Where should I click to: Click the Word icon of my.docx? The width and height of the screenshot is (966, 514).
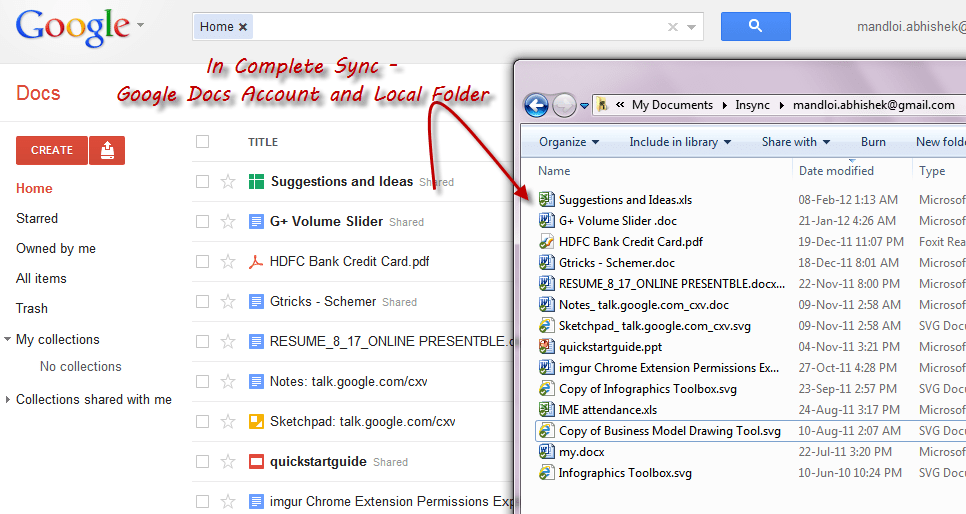click(546, 452)
